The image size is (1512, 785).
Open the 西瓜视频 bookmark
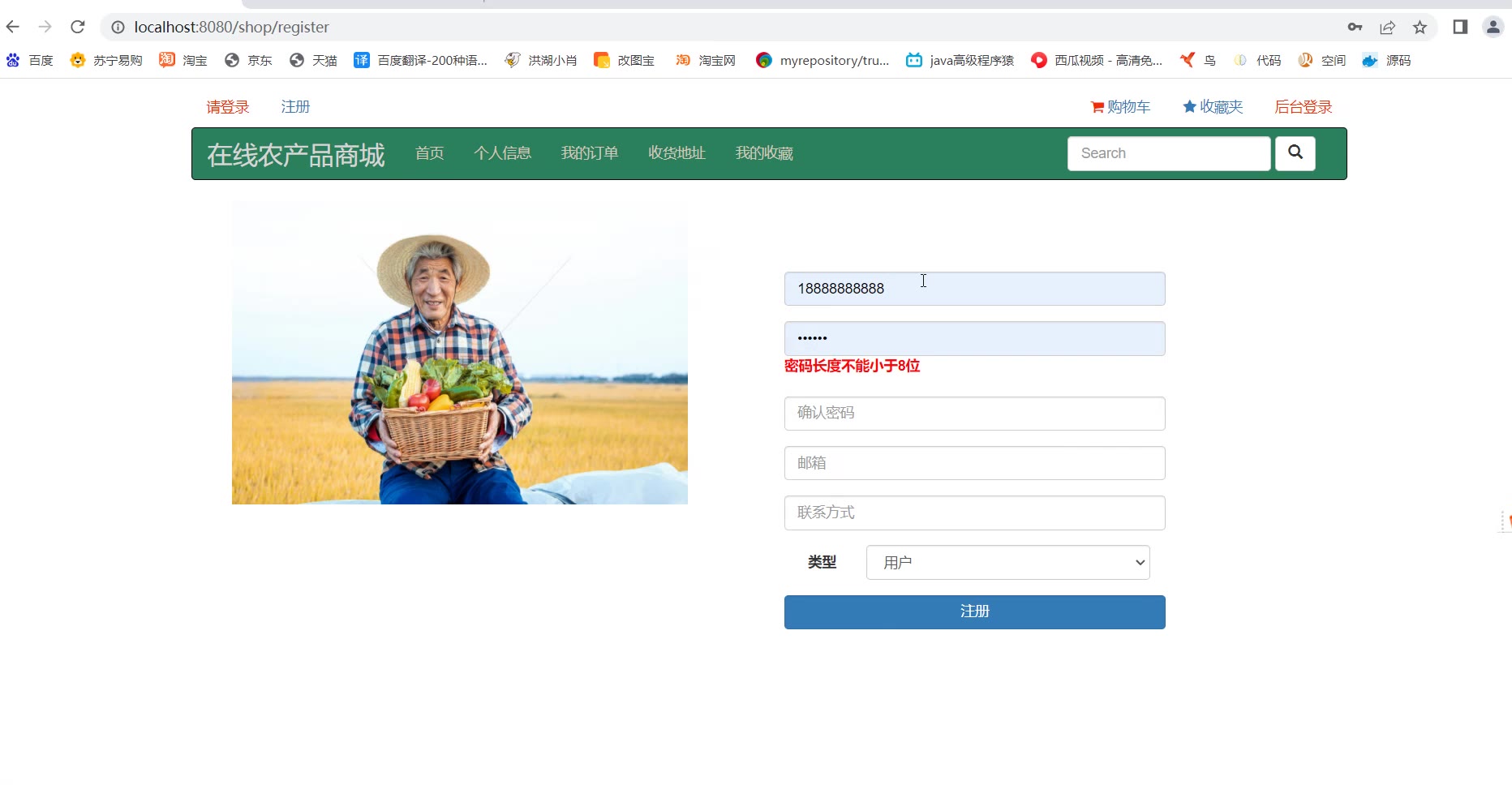click(x=1096, y=60)
